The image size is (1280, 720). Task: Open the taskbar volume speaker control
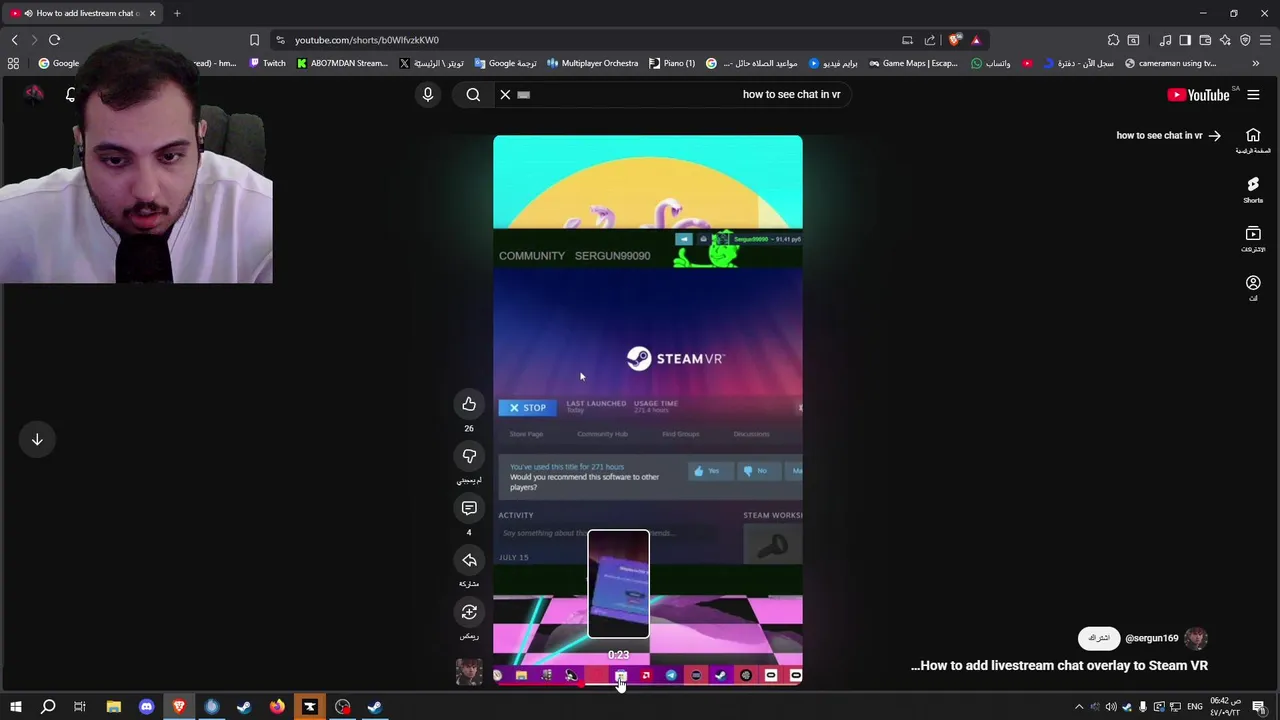click(1111, 707)
